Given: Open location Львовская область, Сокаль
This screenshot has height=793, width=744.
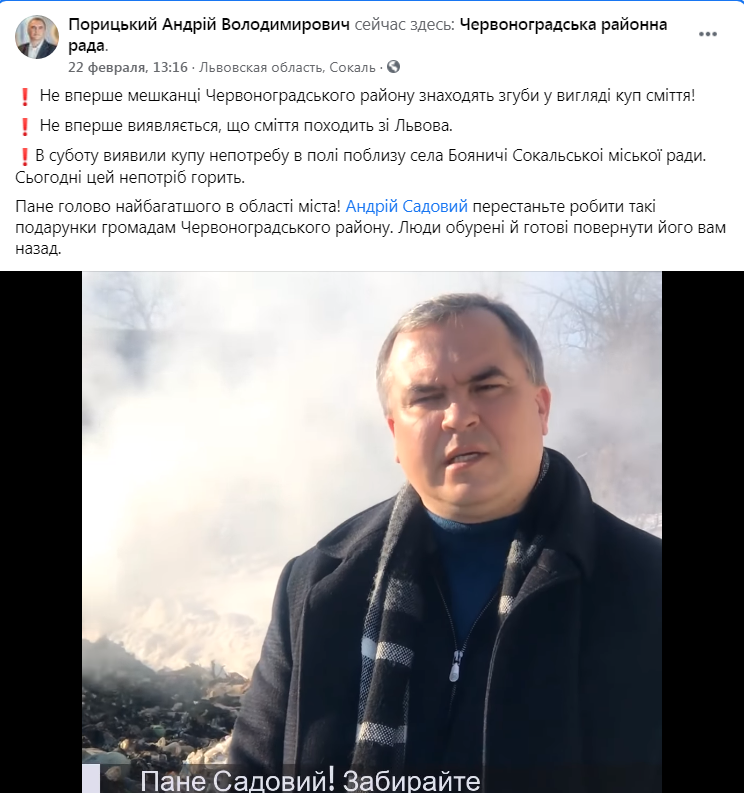Looking at the screenshot, I should [x=287, y=67].
